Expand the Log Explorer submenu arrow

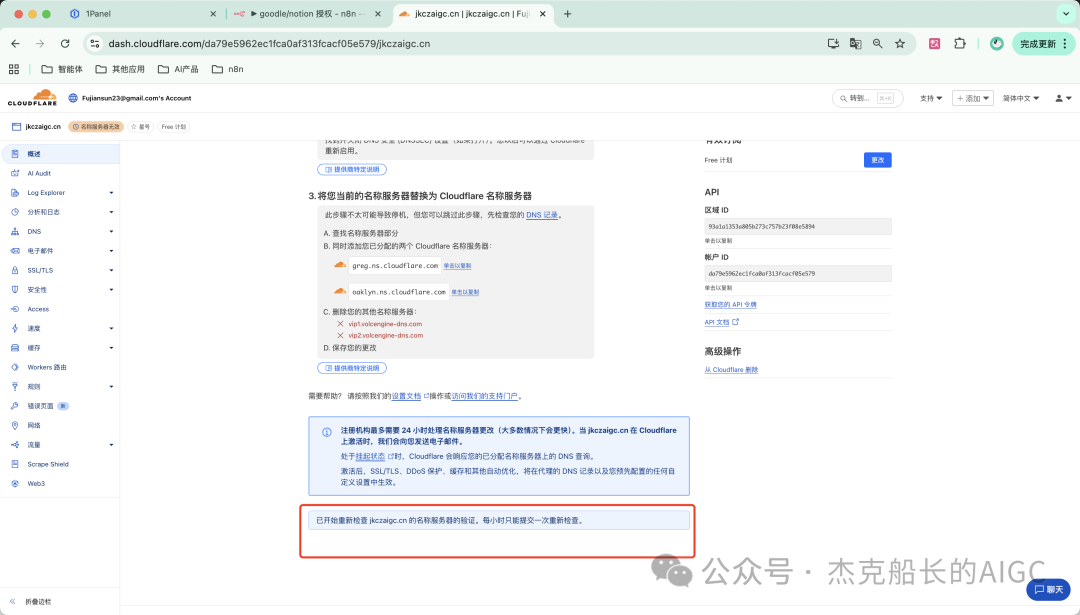coord(111,193)
